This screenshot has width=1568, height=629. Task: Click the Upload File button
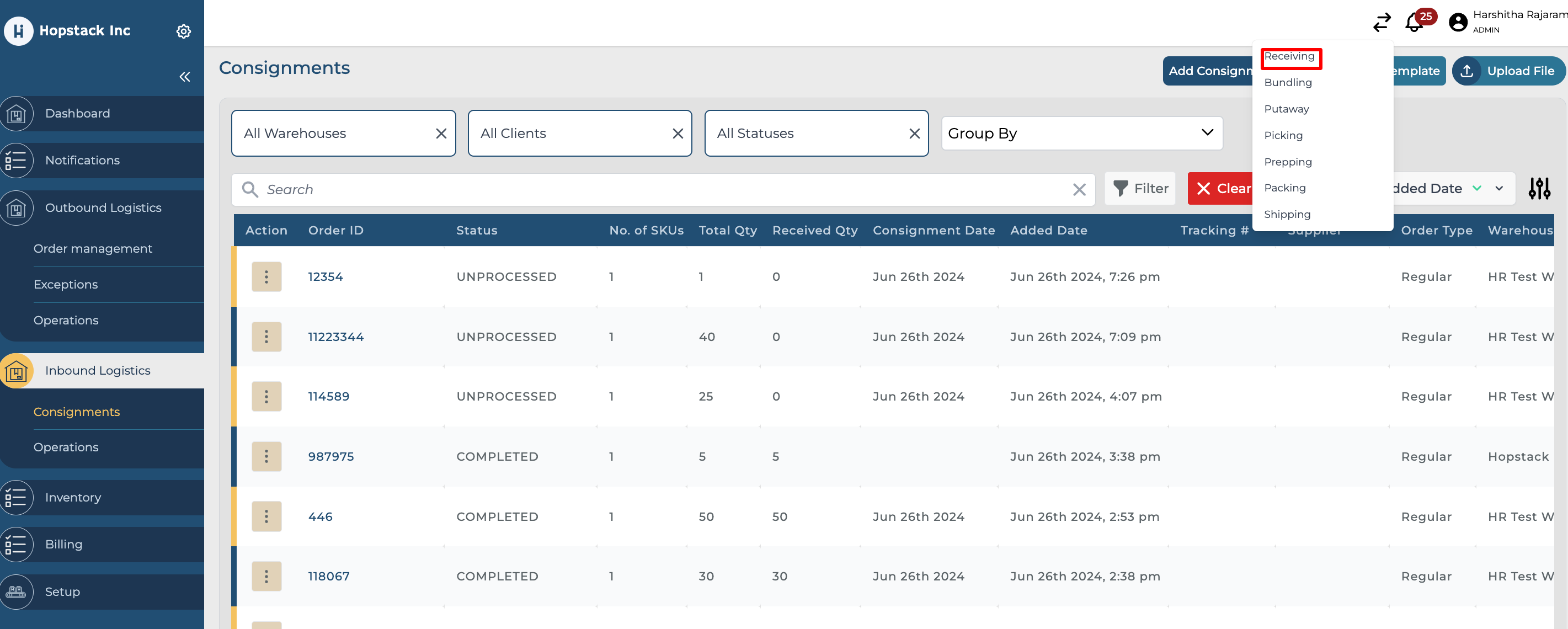[x=1508, y=71]
